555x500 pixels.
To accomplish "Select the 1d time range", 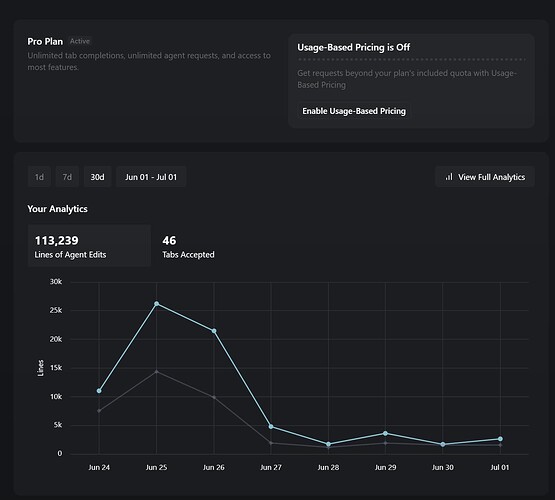I will (x=39, y=177).
